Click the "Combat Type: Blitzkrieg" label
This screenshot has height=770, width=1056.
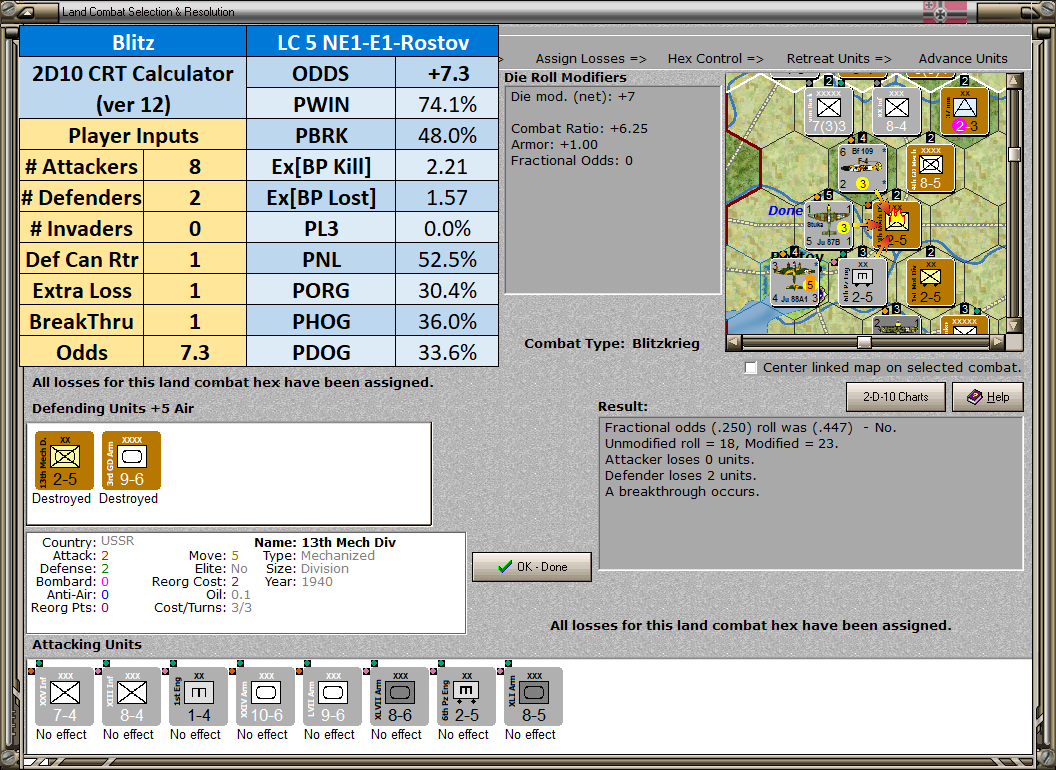click(x=612, y=344)
